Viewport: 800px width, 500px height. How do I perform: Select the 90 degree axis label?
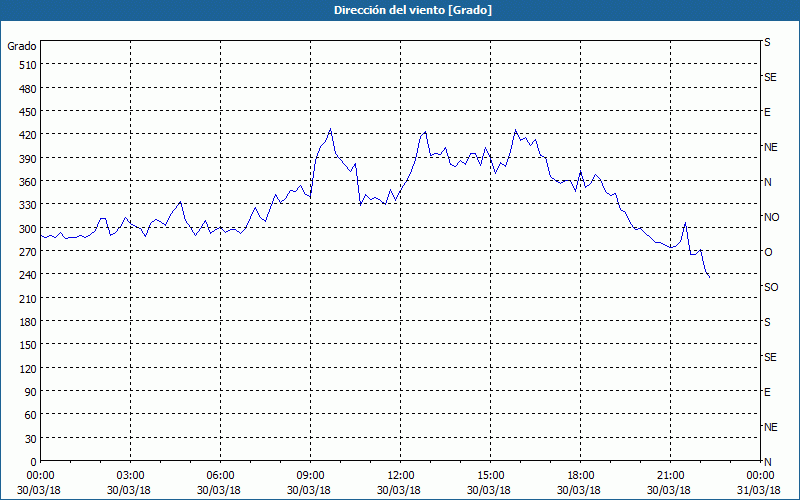click(x=31, y=392)
